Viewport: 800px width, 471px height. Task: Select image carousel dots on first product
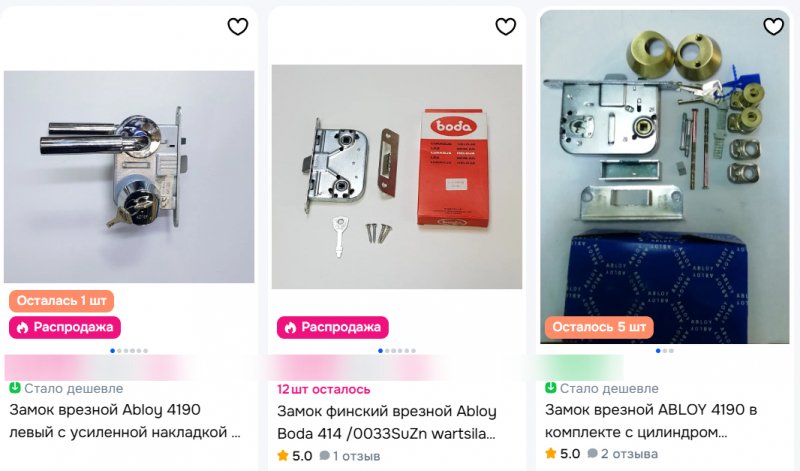(129, 351)
